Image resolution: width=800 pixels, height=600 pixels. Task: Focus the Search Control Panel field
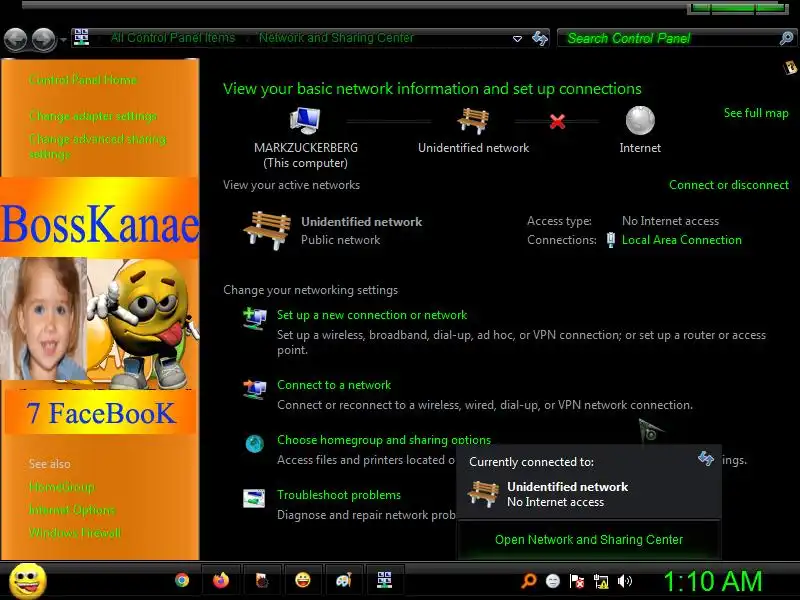coord(669,38)
